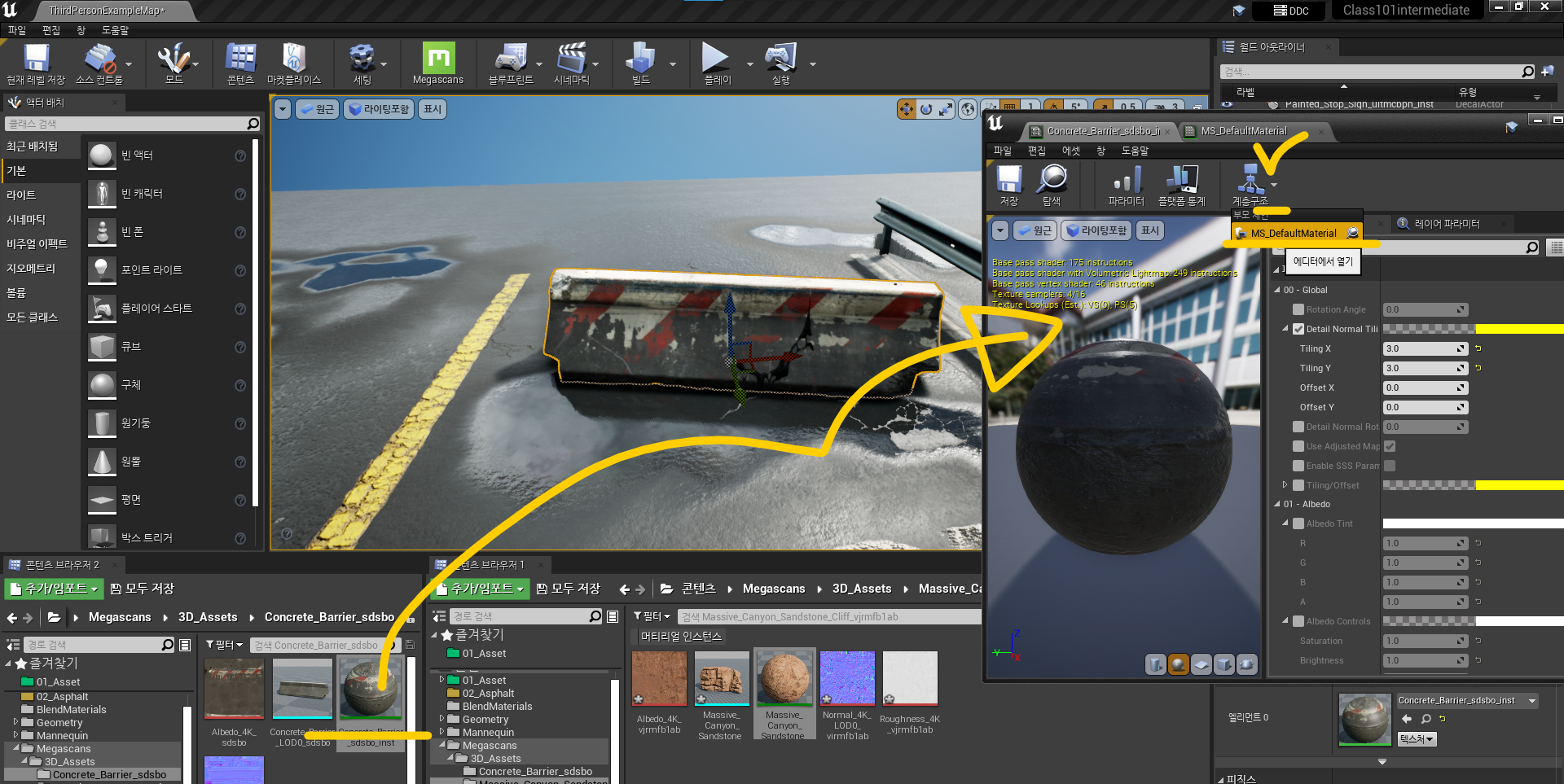This screenshot has width=1564, height=784.
Task: Click the Tiling X value slider
Action: [1426, 348]
